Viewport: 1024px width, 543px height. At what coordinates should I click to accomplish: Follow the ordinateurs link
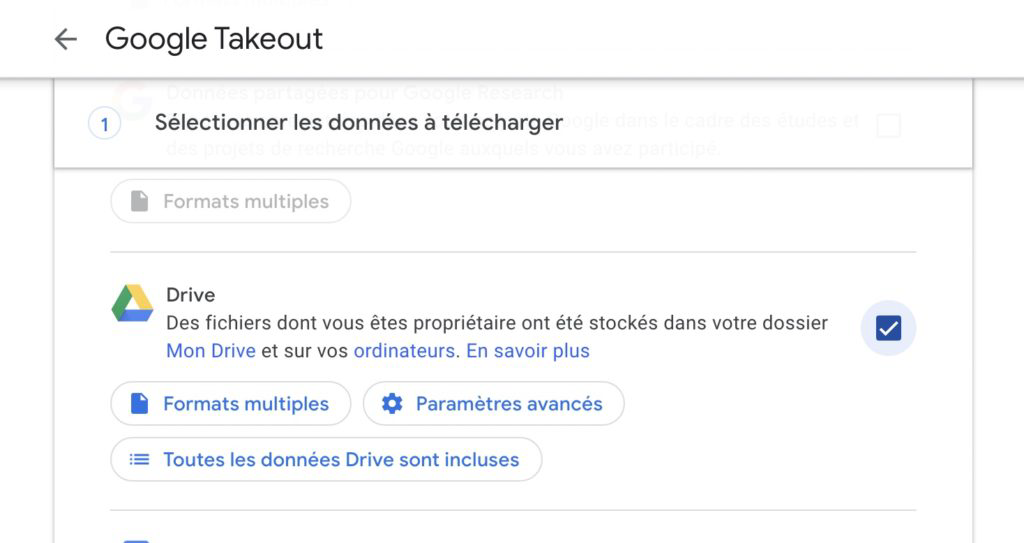tap(404, 351)
